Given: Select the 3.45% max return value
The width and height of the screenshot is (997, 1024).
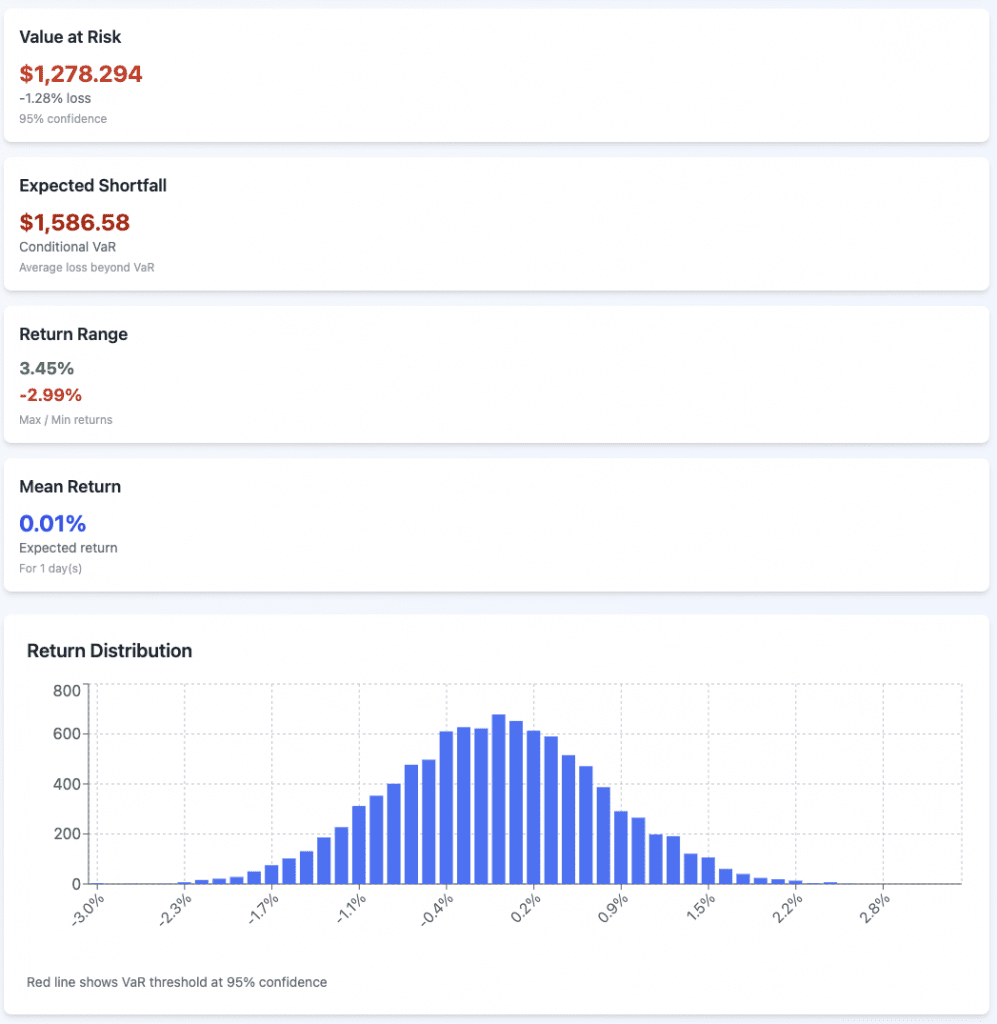Looking at the screenshot, I should coord(47,369).
